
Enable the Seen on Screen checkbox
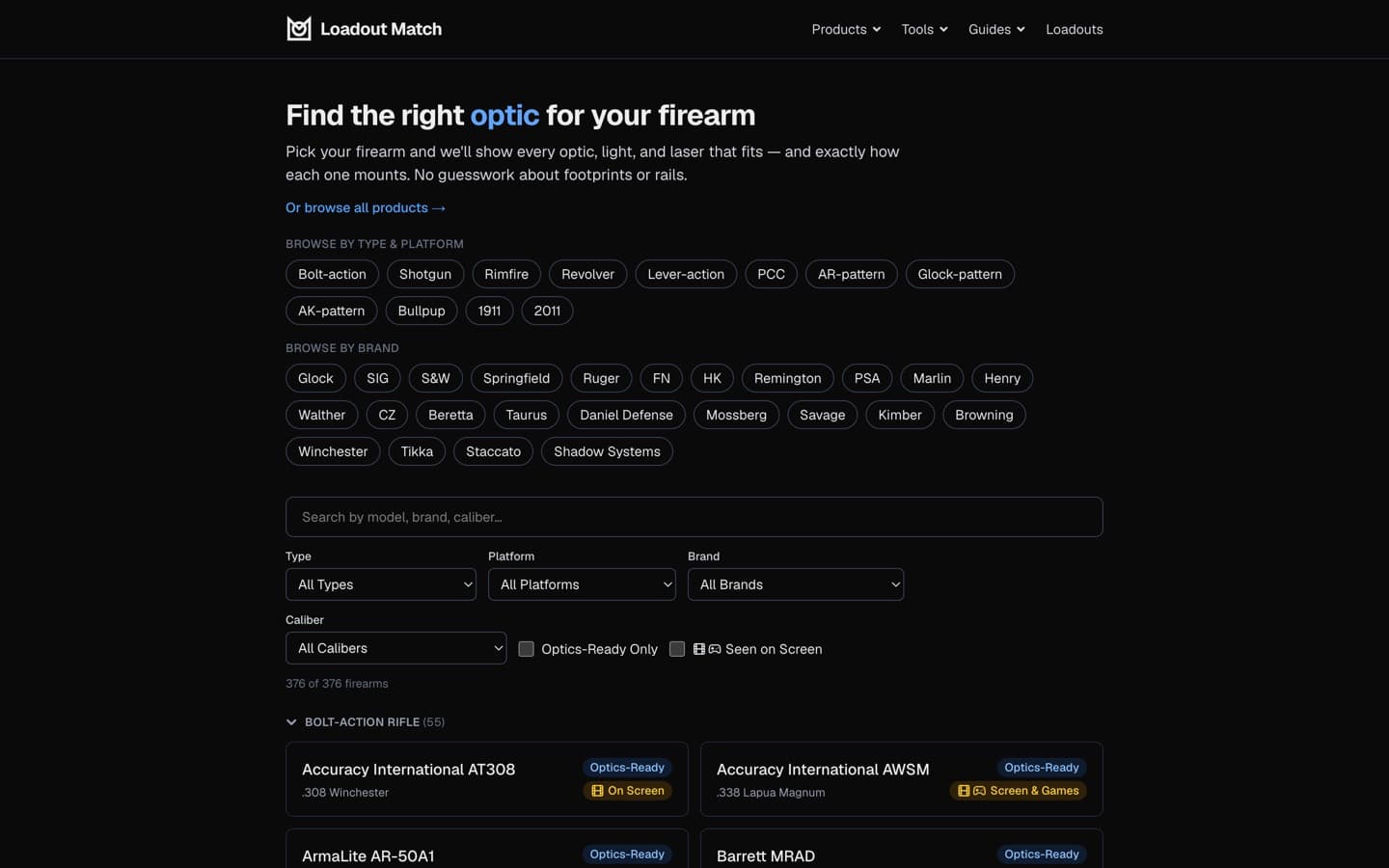(x=677, y=649)
